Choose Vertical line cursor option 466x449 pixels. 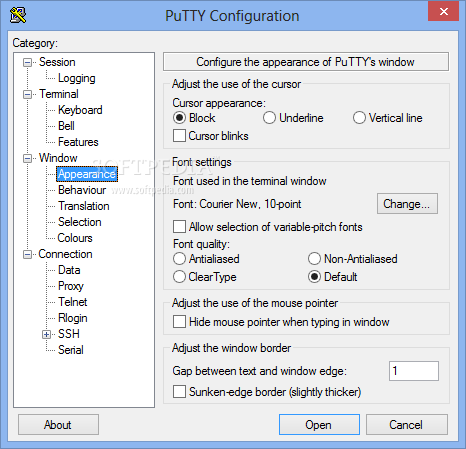pos(359,118)
